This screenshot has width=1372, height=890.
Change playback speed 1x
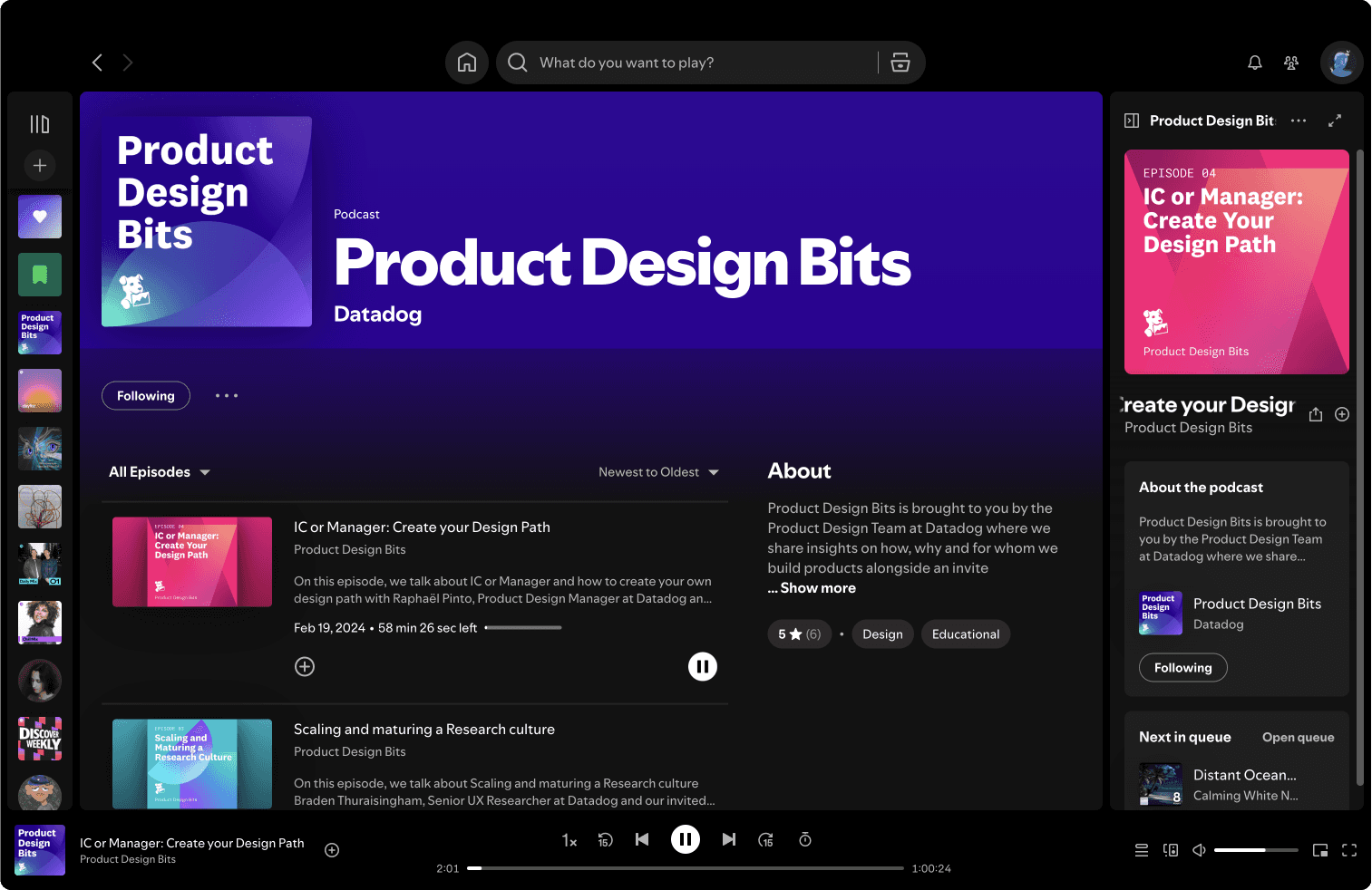[x=569, y=840]
